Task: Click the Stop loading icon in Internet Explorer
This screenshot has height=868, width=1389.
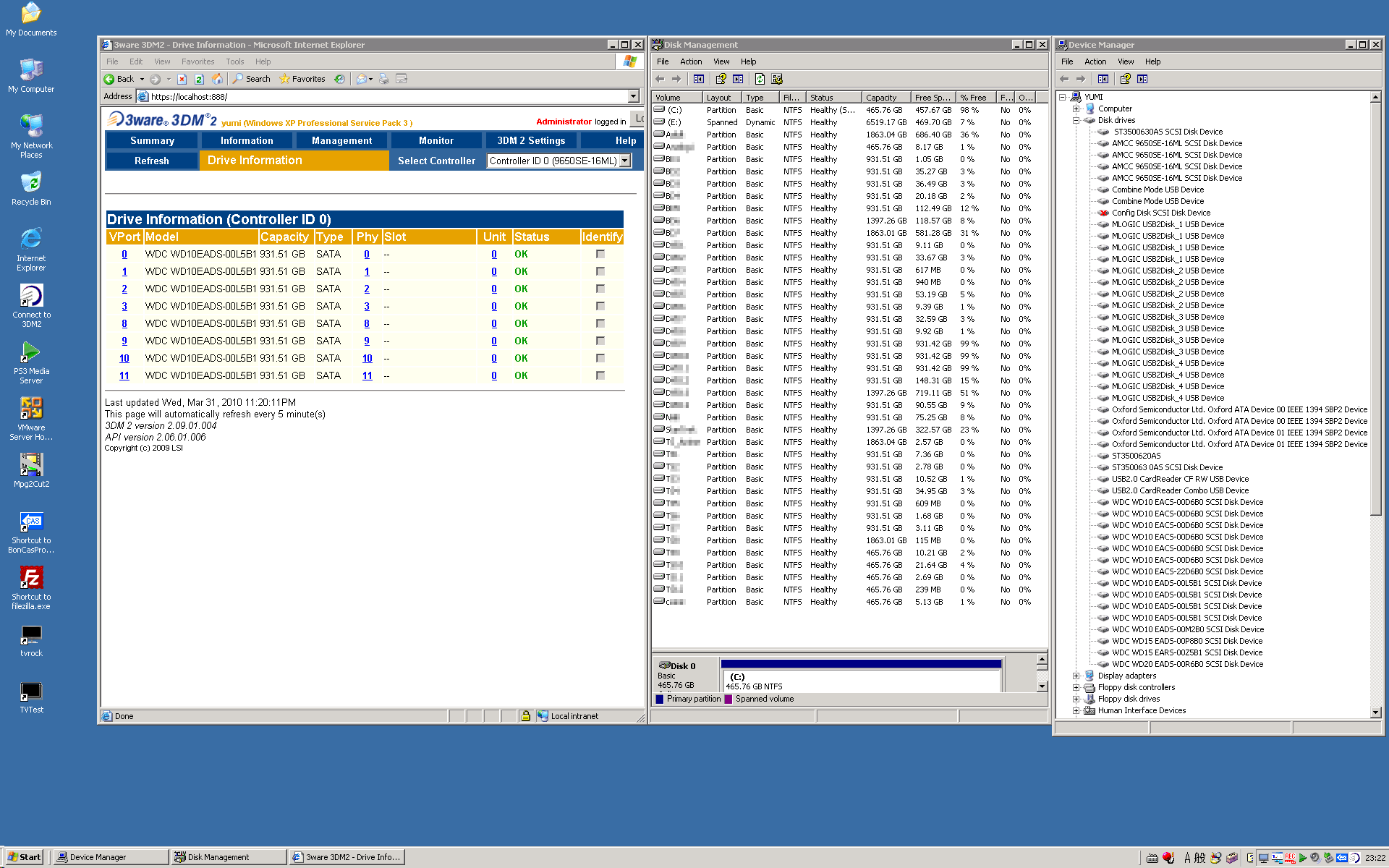Action: (x=182, y=79)
